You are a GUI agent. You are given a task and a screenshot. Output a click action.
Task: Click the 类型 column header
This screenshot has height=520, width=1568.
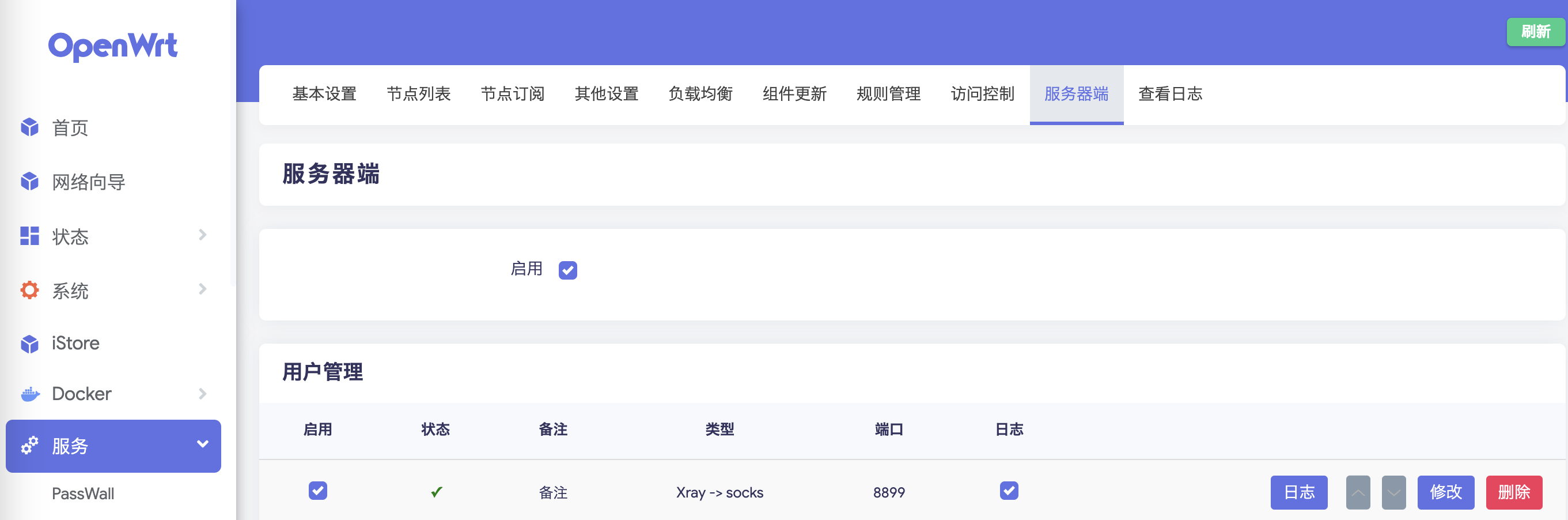tap(719, 429)
